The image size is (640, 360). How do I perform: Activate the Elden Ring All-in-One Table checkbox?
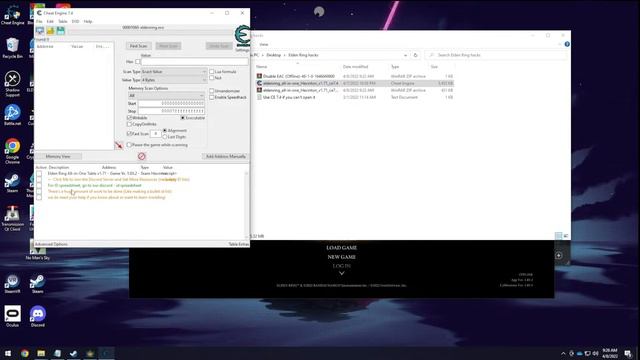(39, 173)
